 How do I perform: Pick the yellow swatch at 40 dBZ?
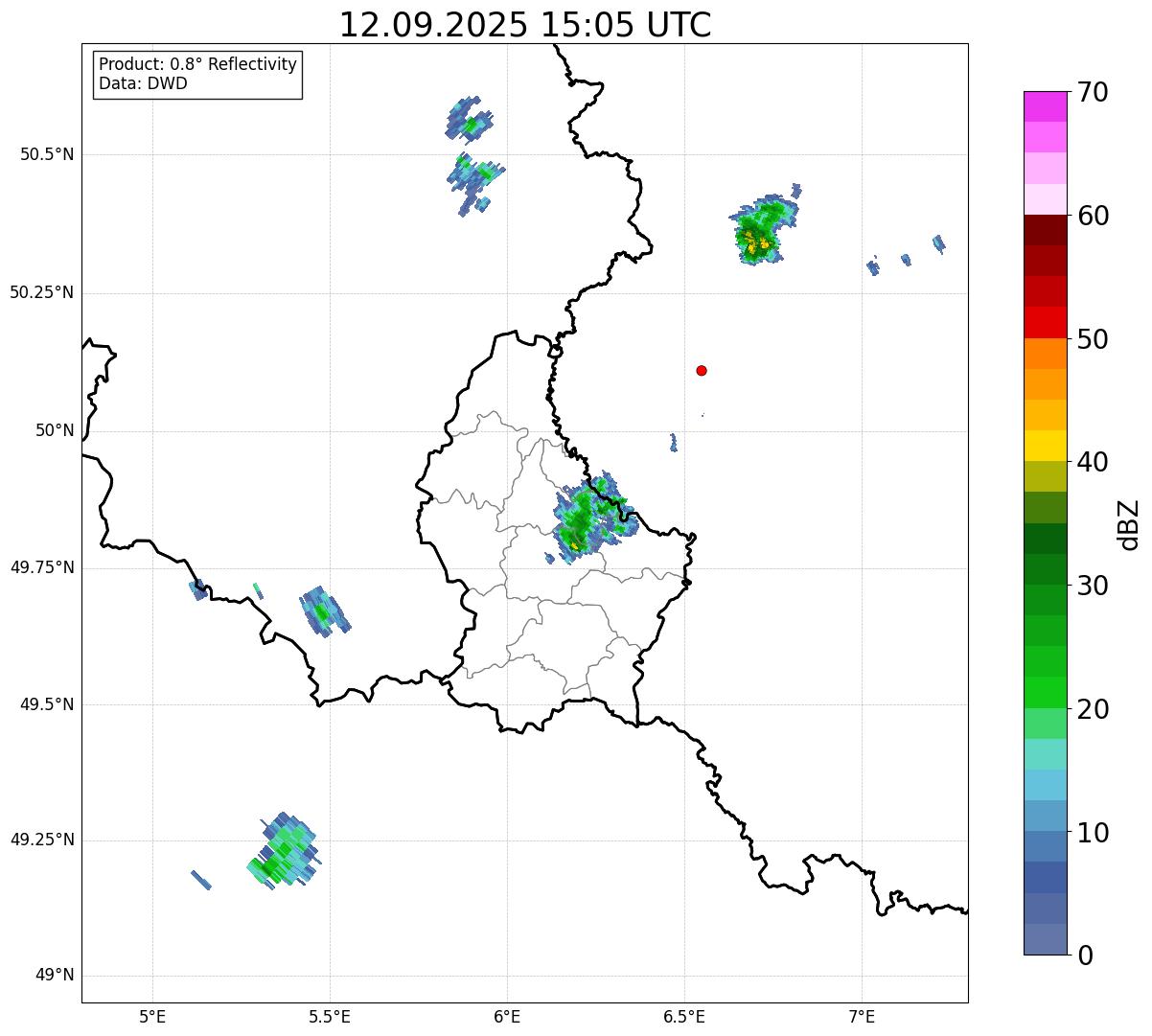pos(1050,446)
